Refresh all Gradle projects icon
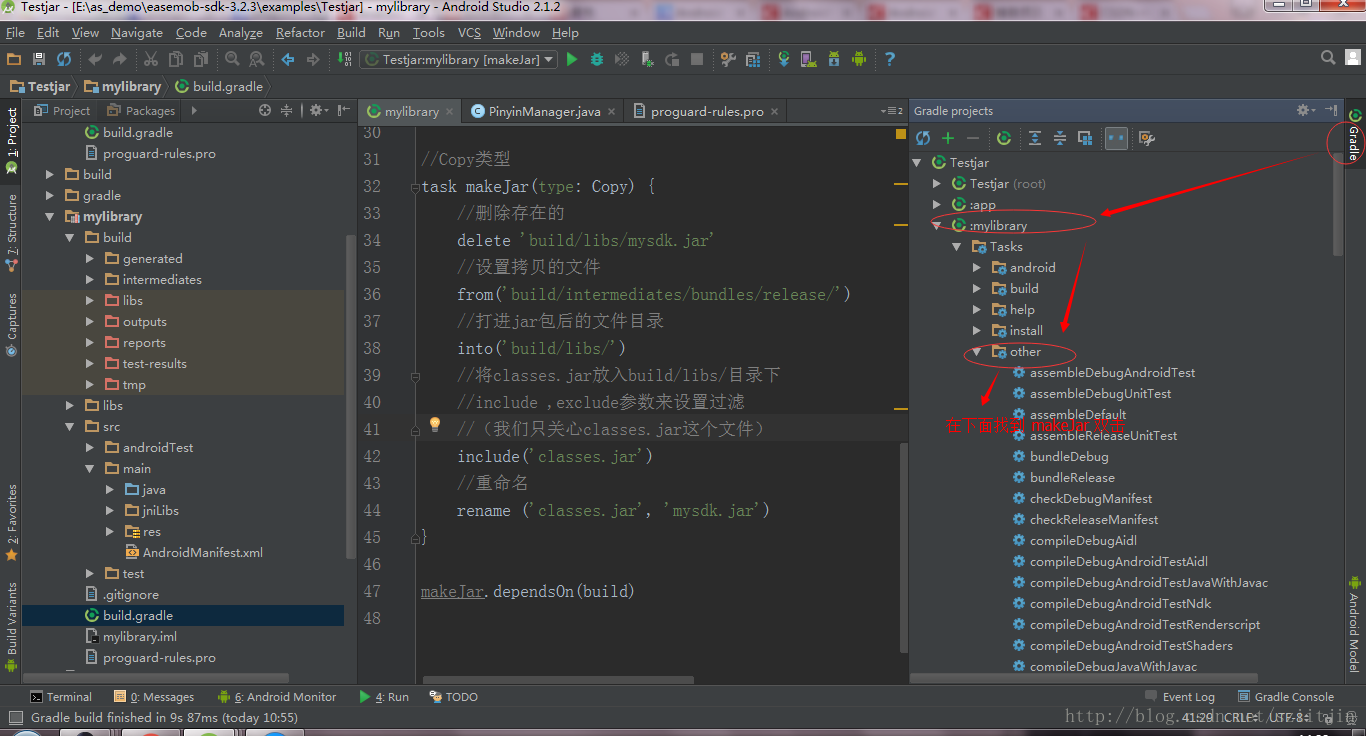This screenshot has width=1366, height=736. 923,138
